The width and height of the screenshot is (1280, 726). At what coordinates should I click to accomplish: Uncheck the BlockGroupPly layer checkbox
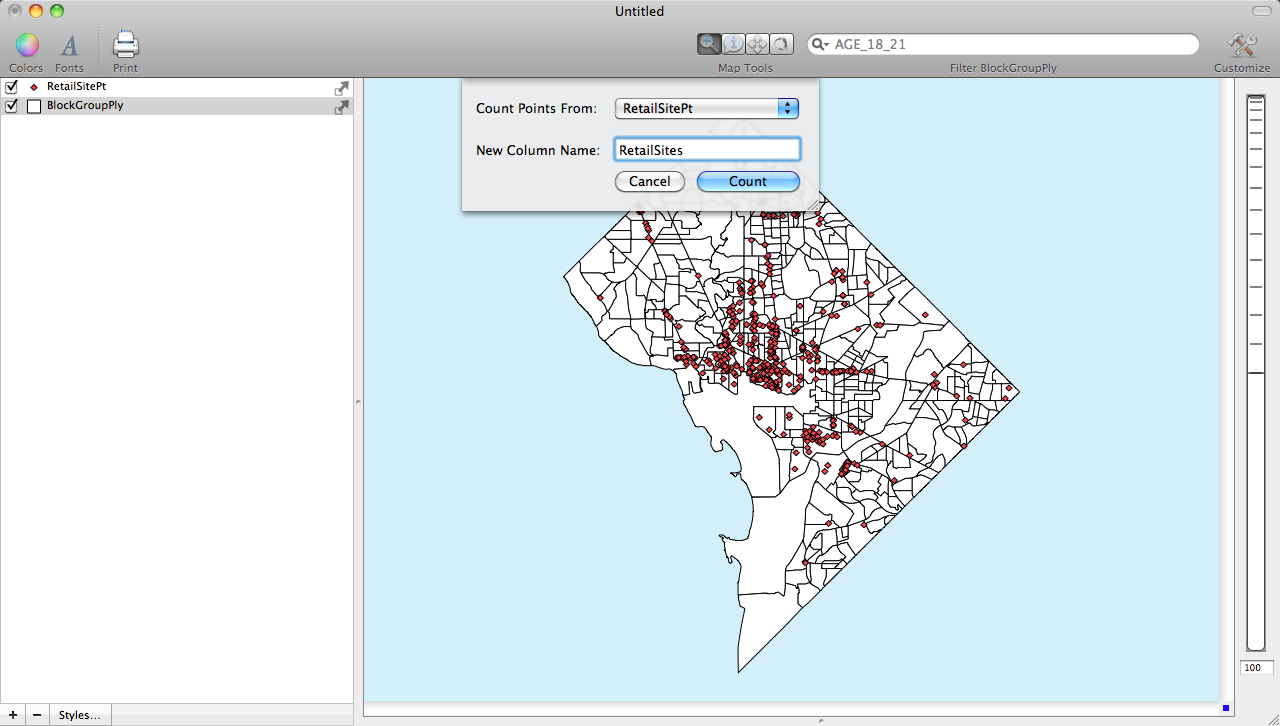click(x=12, y=106)
